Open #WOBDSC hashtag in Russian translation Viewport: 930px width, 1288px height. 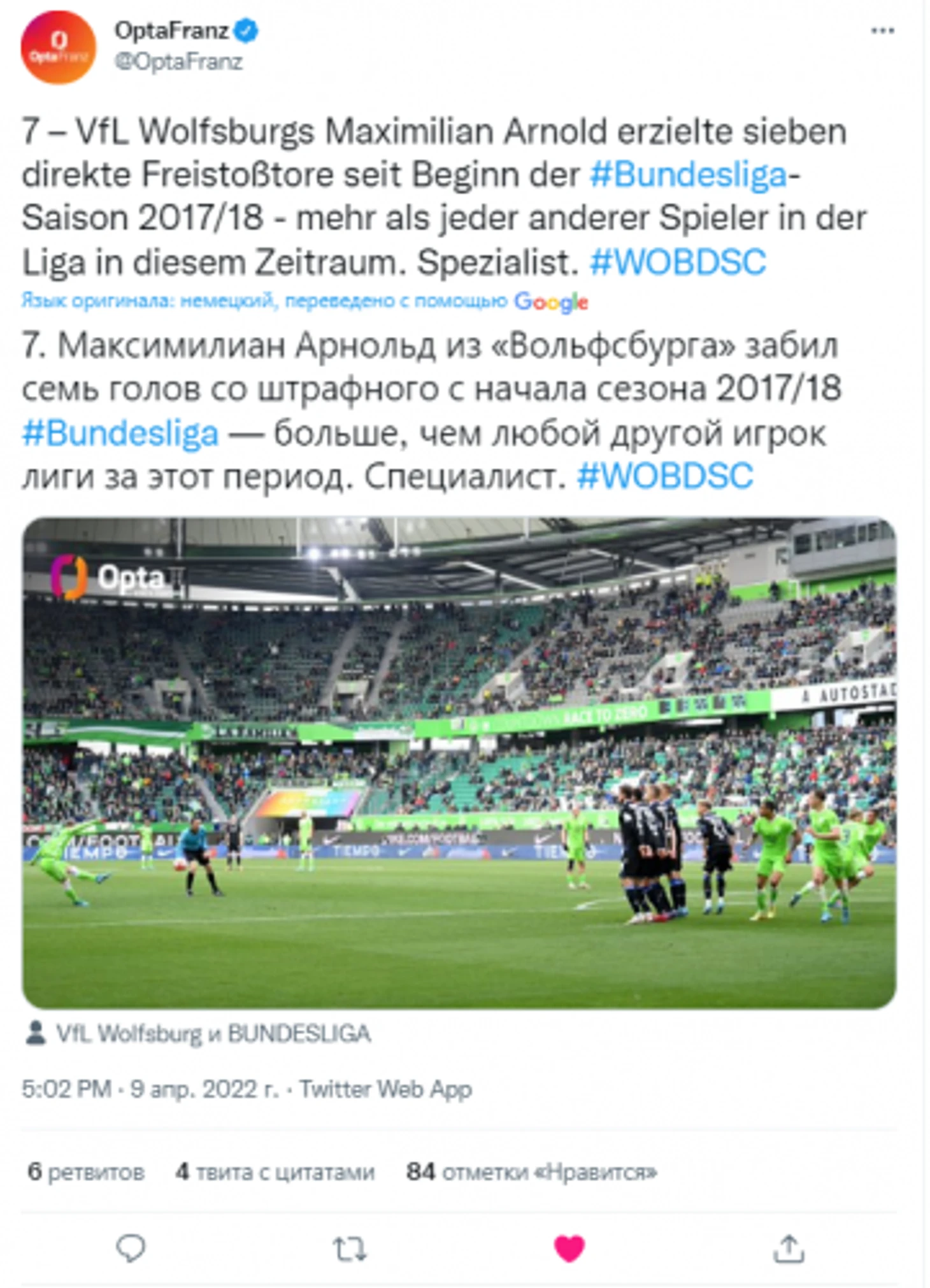664,476
